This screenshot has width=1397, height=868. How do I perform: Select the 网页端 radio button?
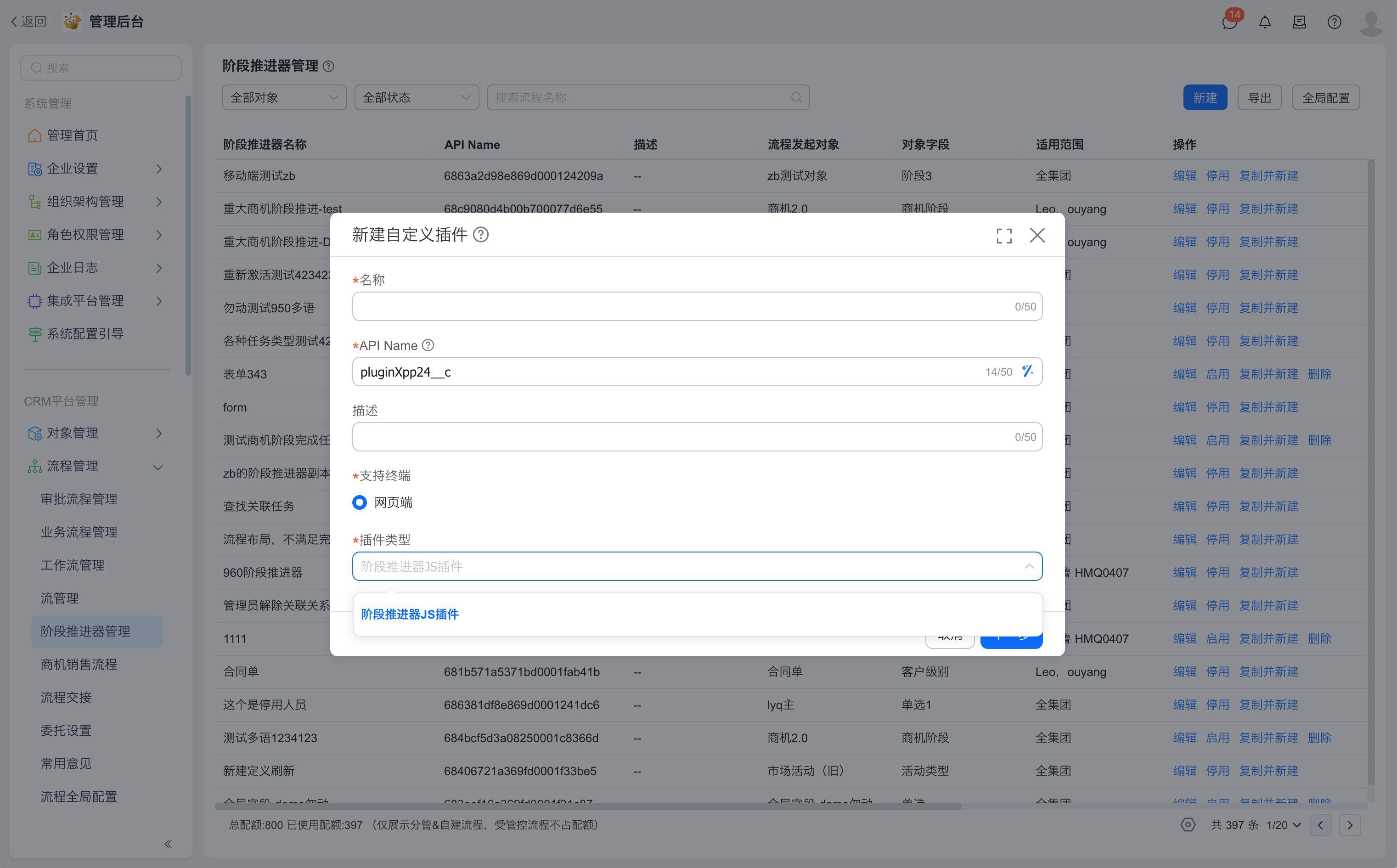coord(360,503)
